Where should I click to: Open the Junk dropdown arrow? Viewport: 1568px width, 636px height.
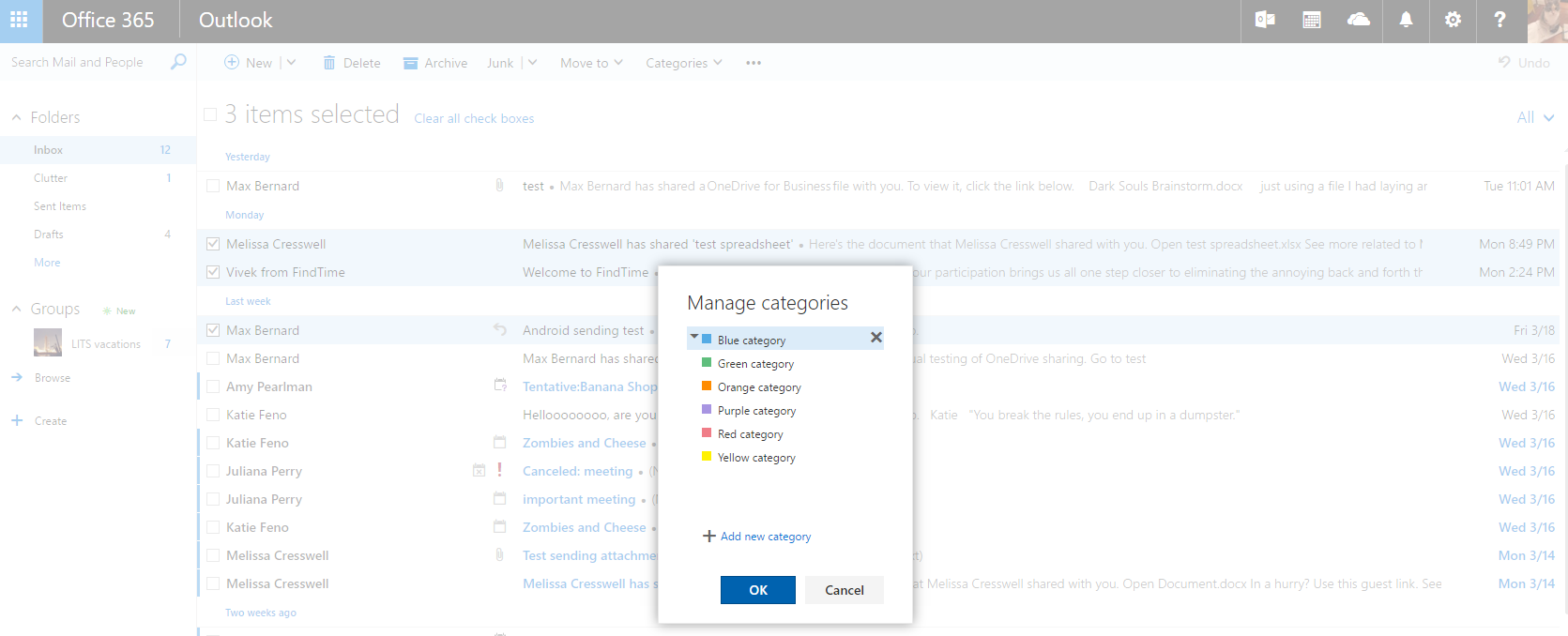532,63
